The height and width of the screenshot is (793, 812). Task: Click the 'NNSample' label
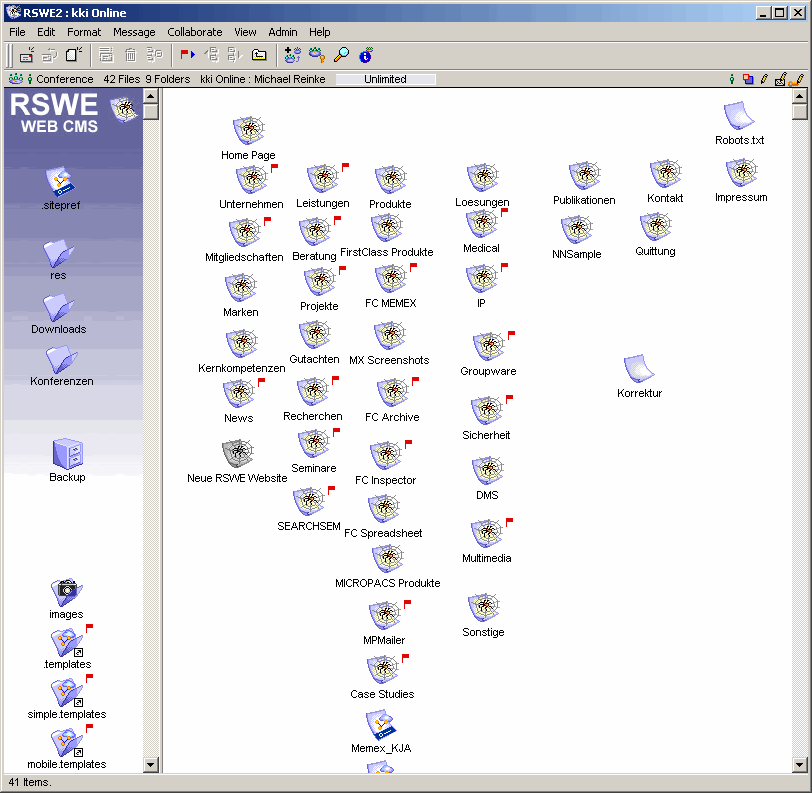[x=576, y=254]
